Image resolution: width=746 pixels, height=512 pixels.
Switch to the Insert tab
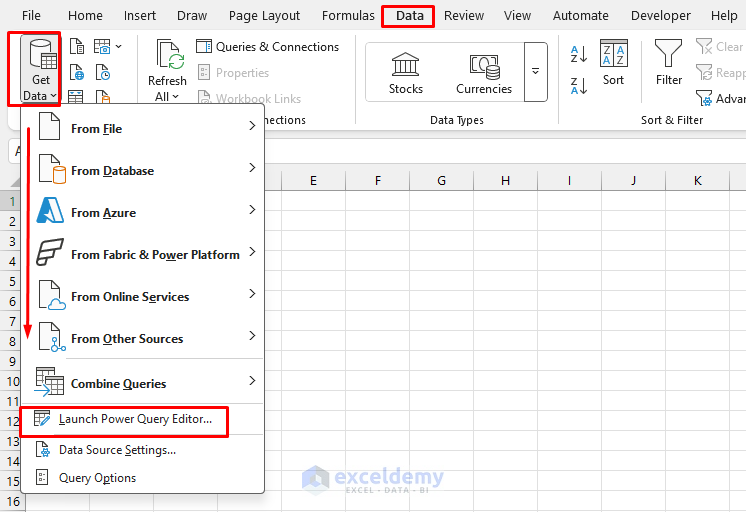click(140, 16)
